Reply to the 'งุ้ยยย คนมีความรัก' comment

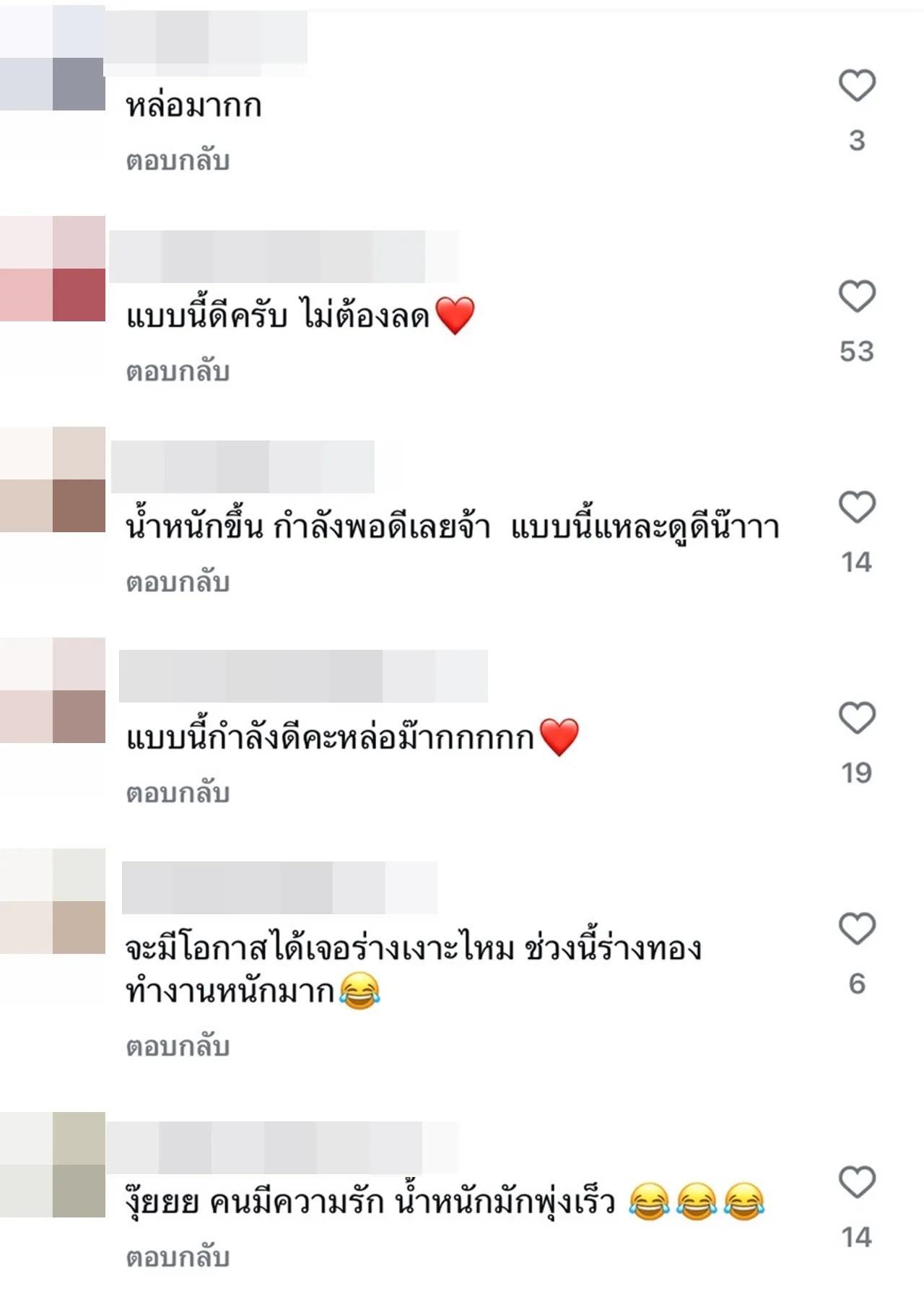[x=178, y=1257]
